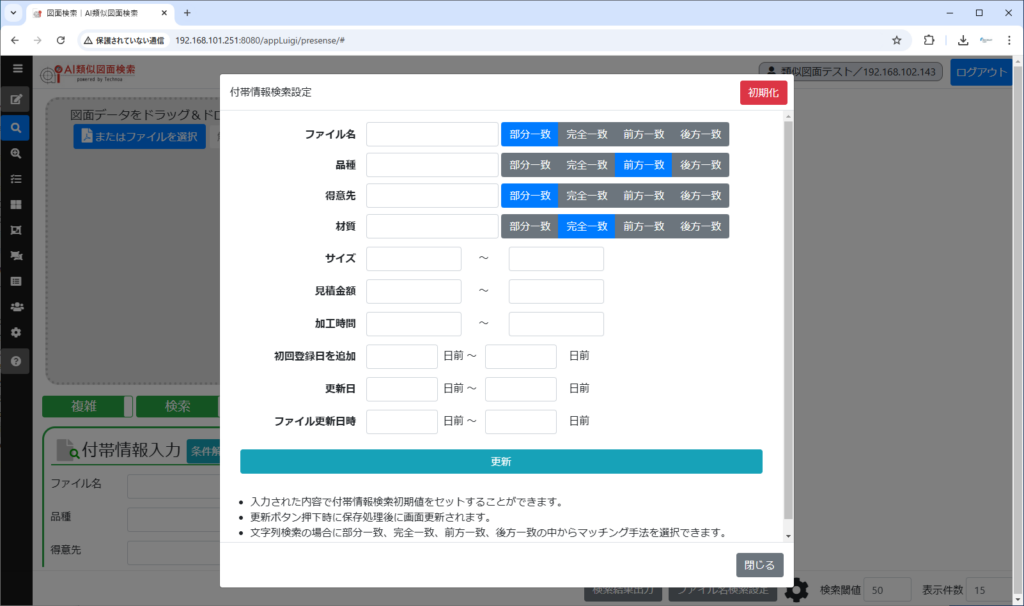Select the magnifier search icon in sidebar
This screenshot has height=606, width=1024.
pos(16,128)
